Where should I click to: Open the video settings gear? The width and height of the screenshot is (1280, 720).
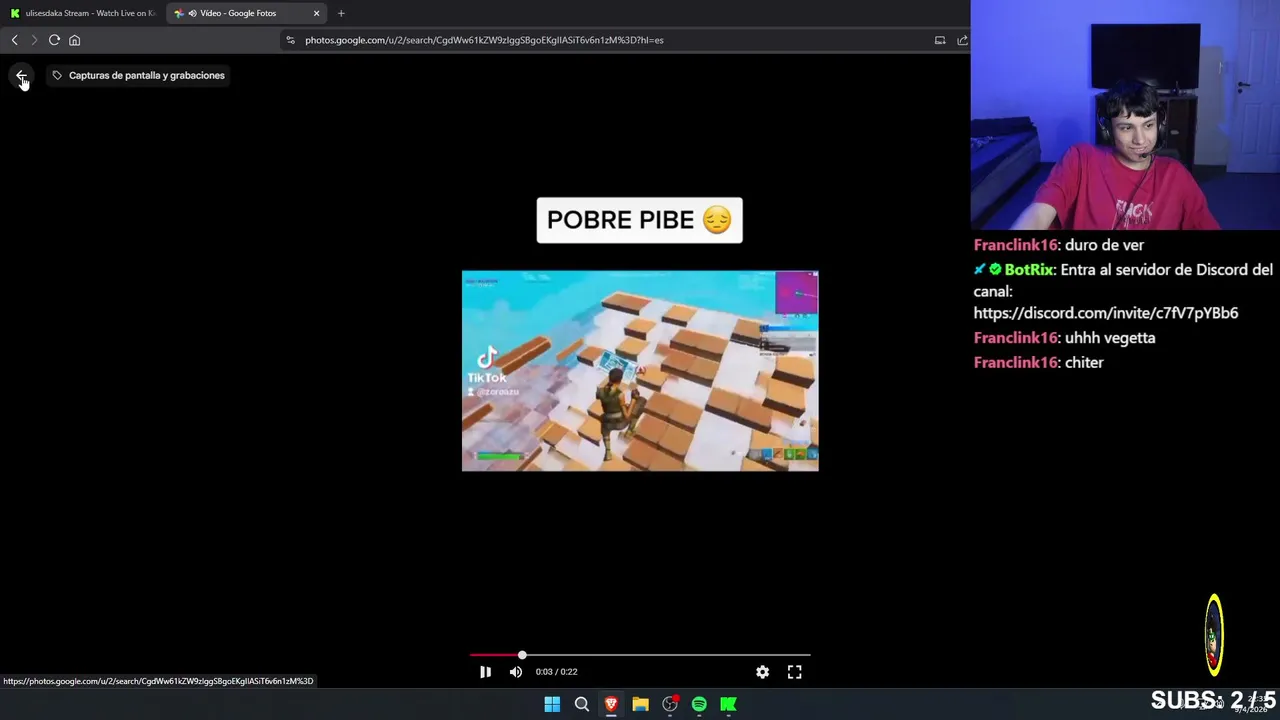[762, 672]
